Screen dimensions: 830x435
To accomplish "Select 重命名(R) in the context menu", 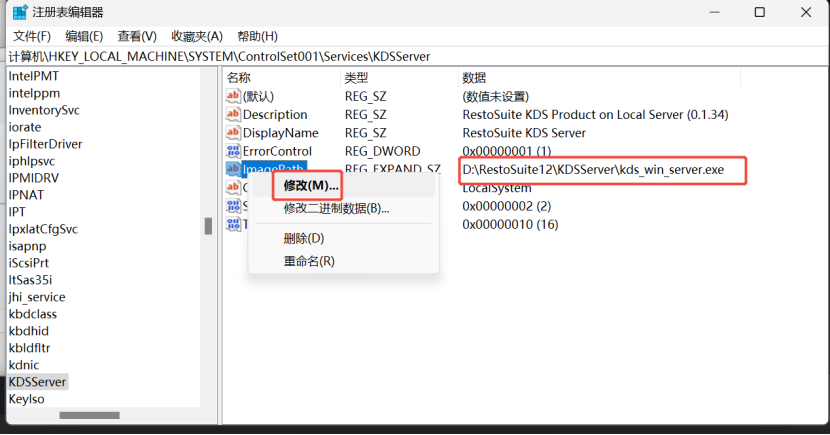I will pyautogui.click(x=309, y=261).
